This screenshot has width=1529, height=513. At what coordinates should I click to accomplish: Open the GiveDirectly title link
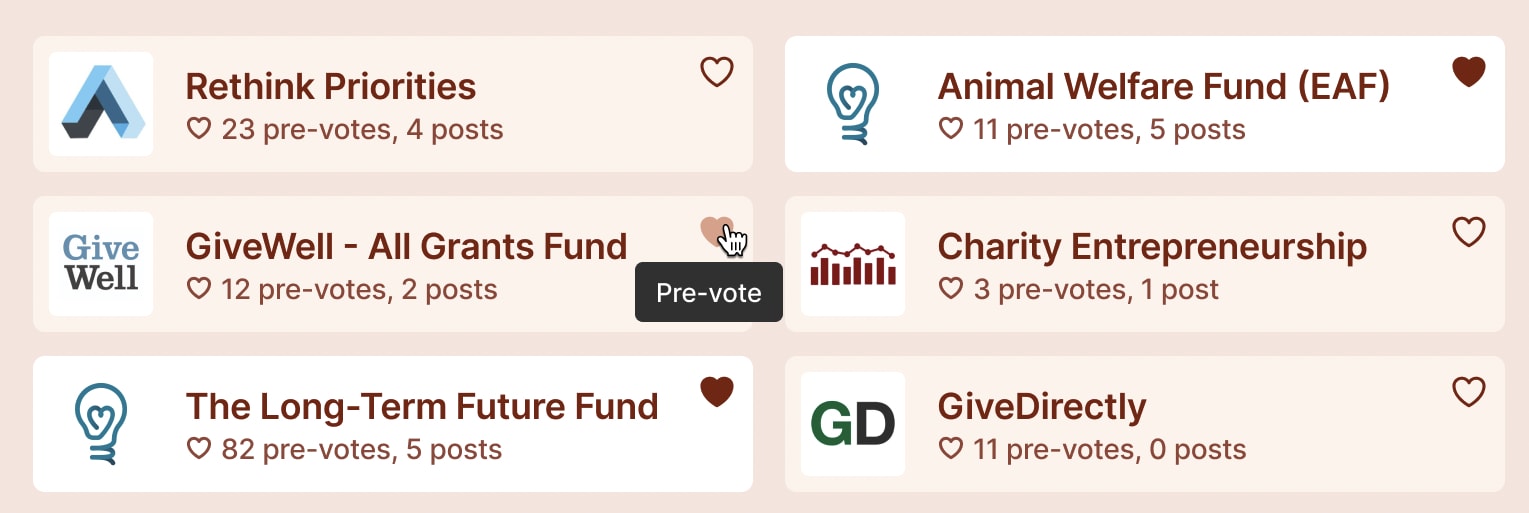click(x=1042, y=407)
